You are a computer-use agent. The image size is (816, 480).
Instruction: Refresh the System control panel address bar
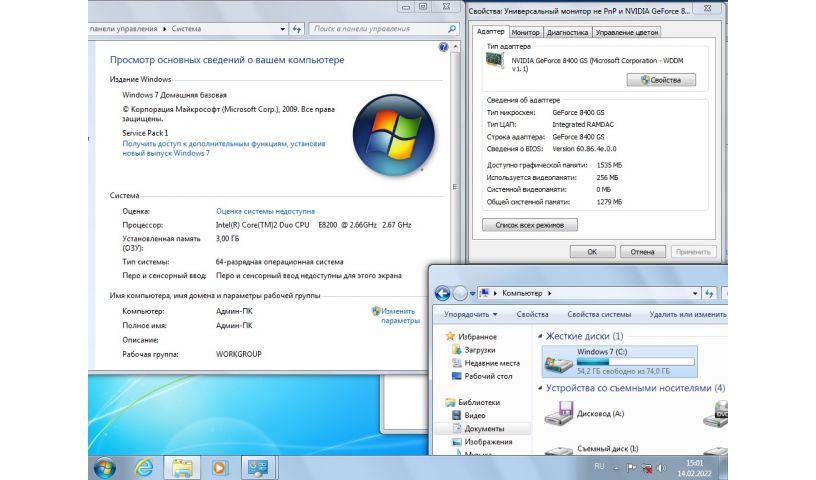297,29
